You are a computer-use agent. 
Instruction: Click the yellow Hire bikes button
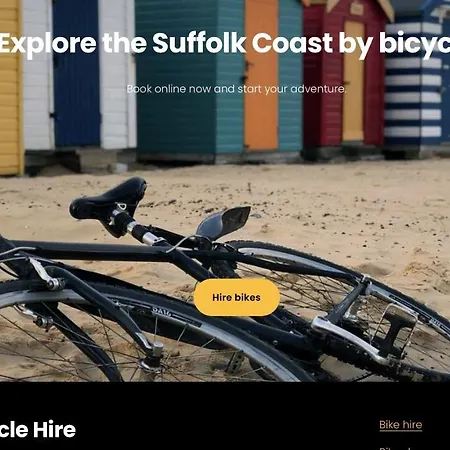coord(237,297)
